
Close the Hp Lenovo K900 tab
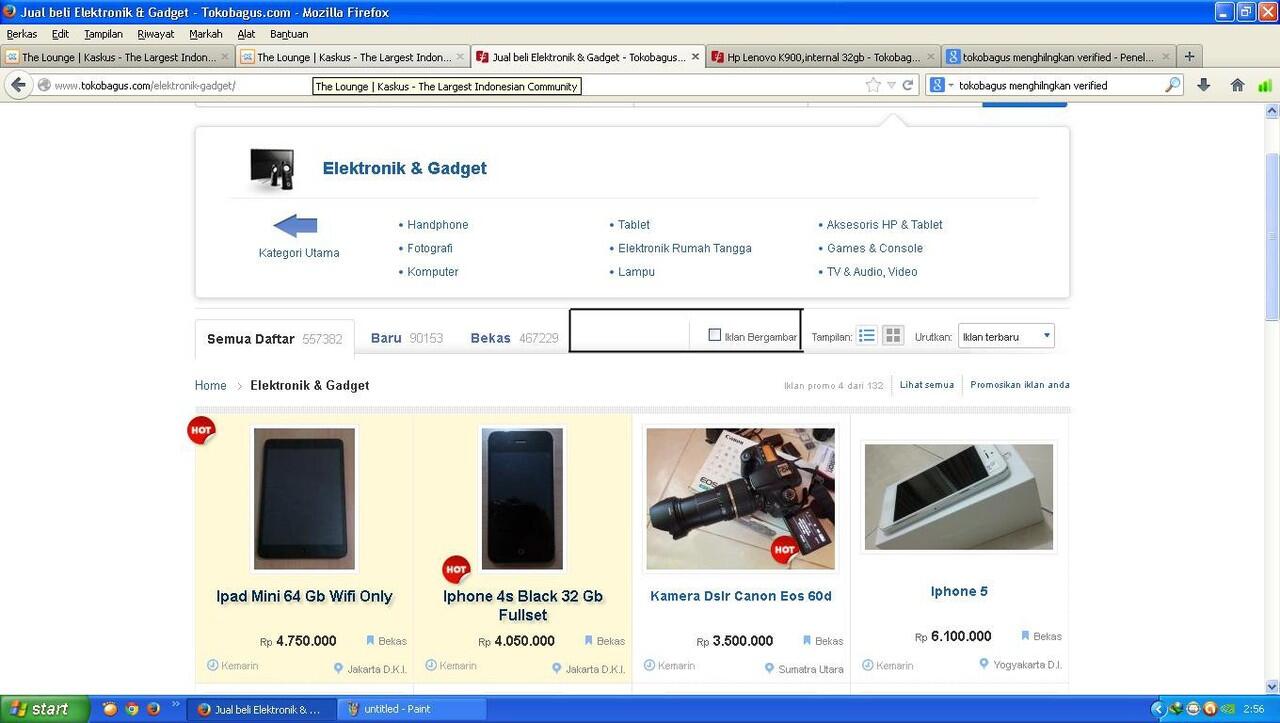pos(931,57)
